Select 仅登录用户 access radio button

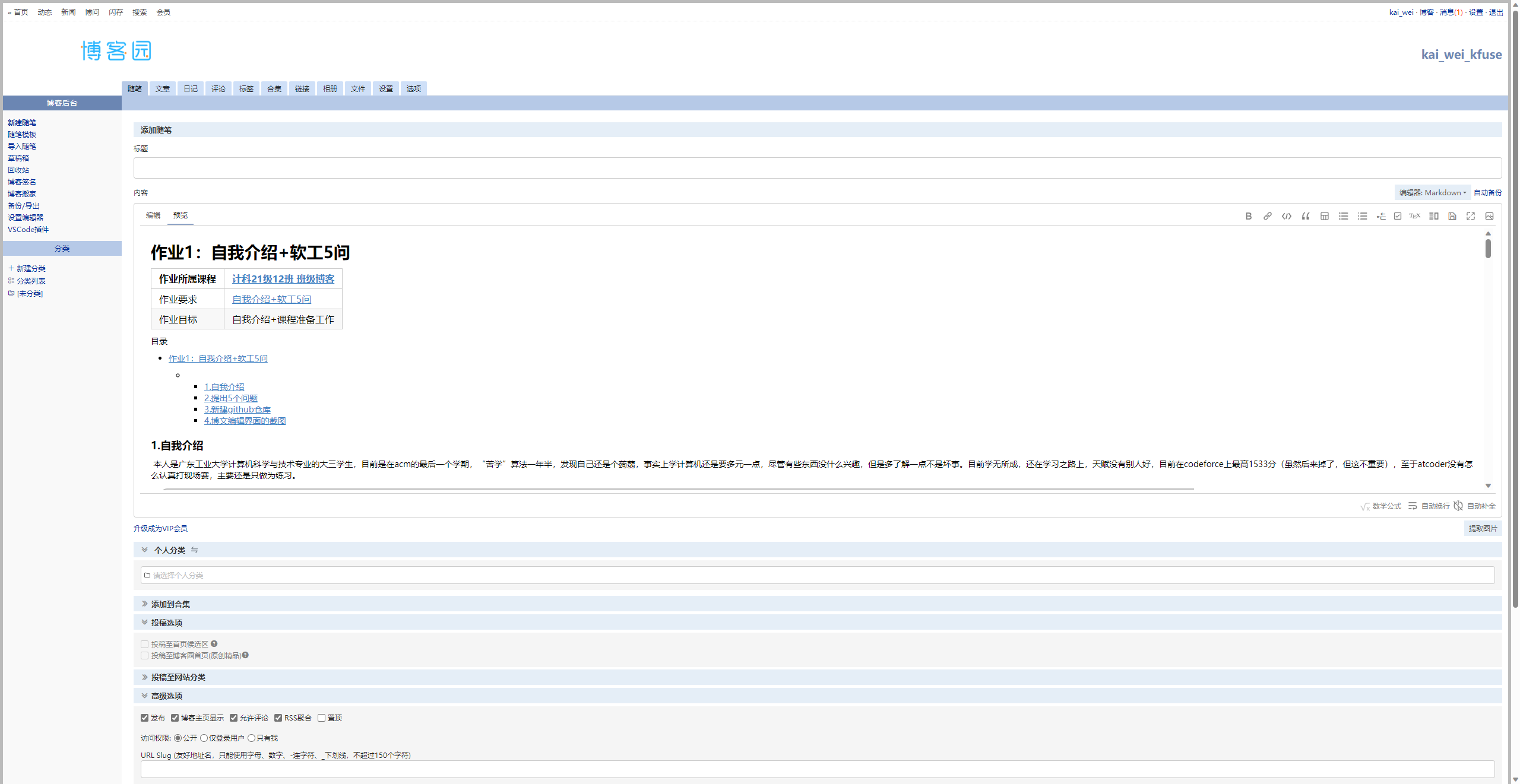pos(204,738)
